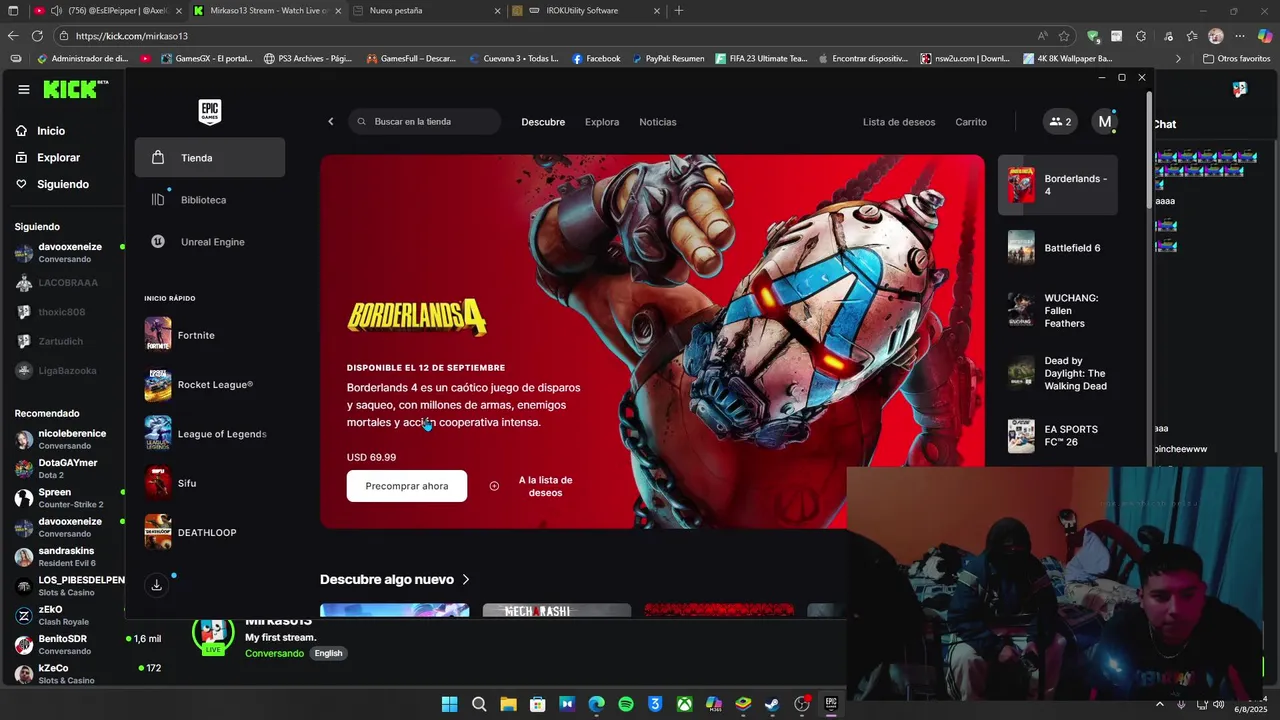
Task: Open the M profile avatar
Action: (x=1105, y=122)
